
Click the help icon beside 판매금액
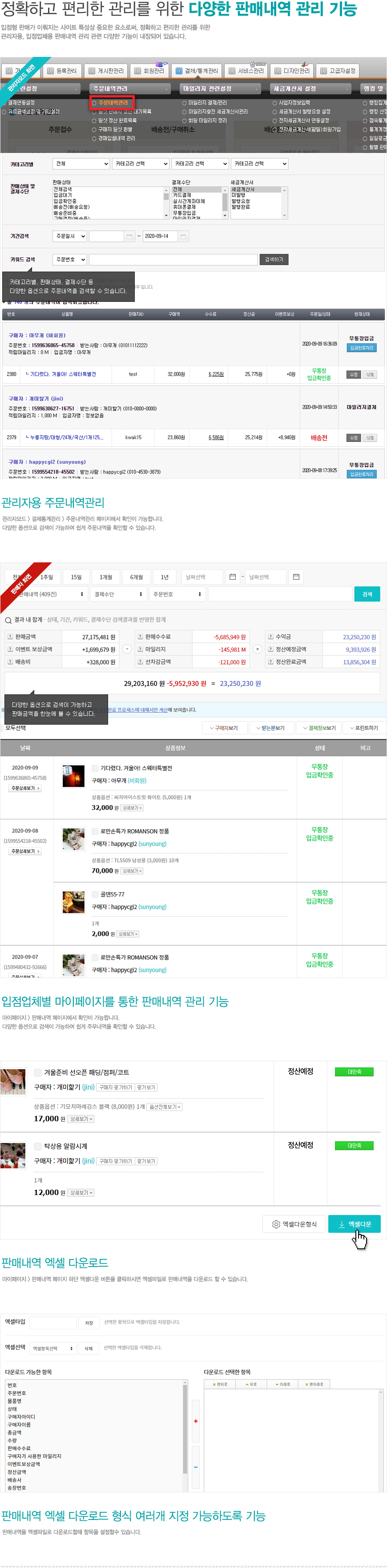click(10, 637)
